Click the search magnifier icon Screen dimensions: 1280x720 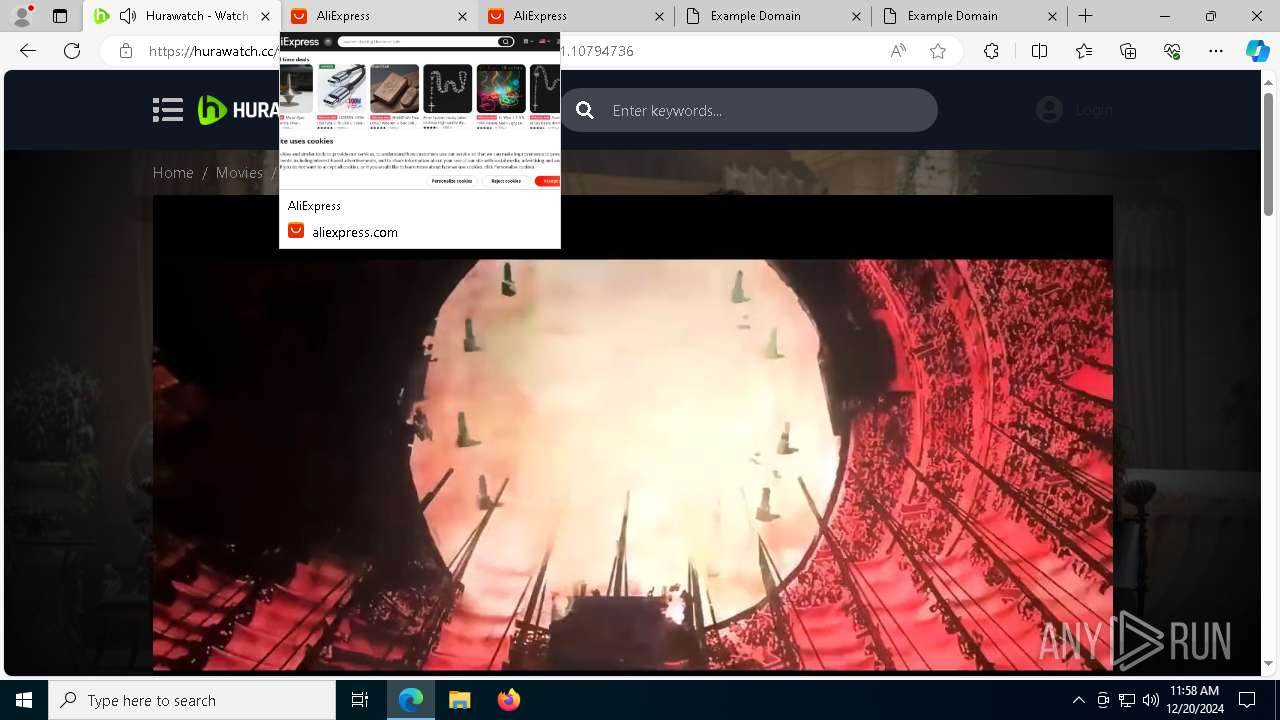point(585,110)
